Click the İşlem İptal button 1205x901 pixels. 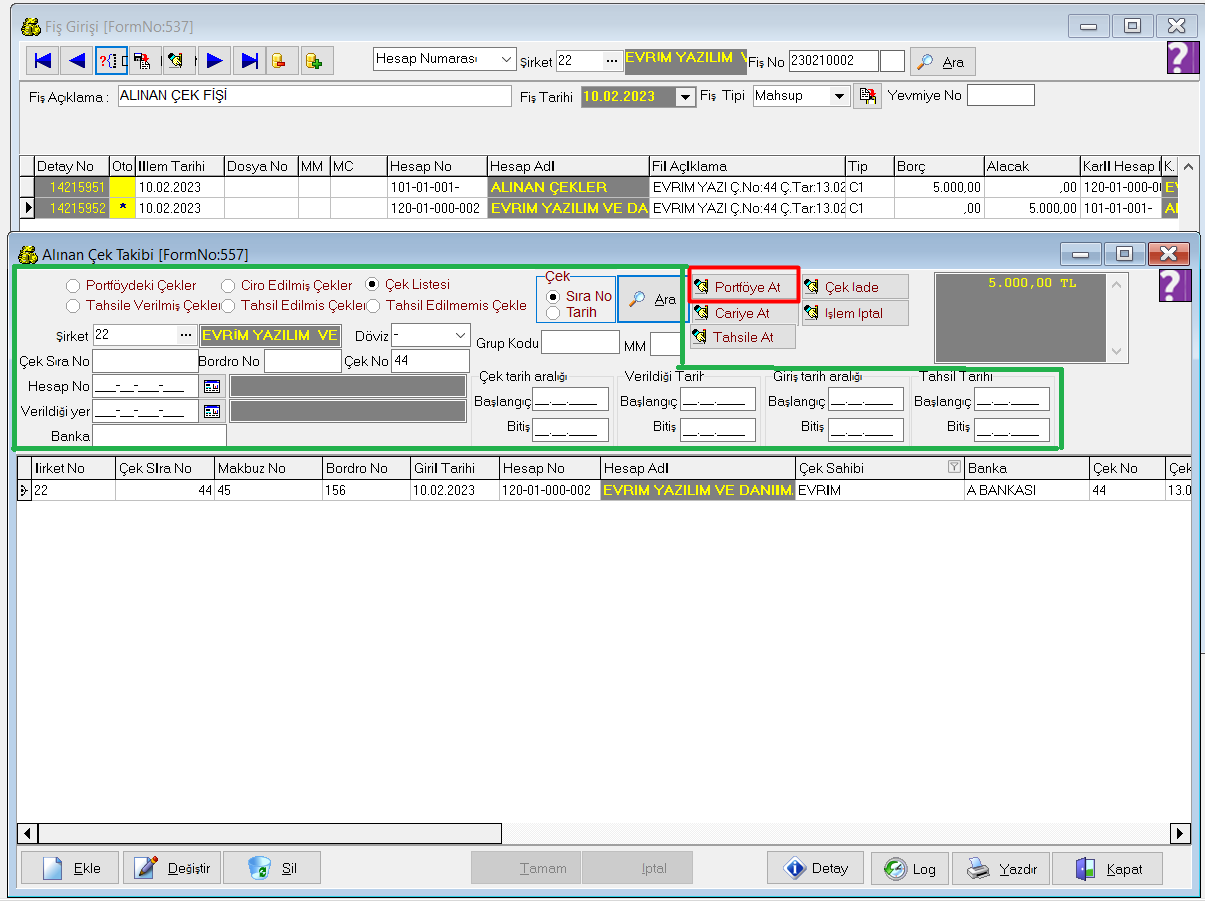click(x=856, y=313)
